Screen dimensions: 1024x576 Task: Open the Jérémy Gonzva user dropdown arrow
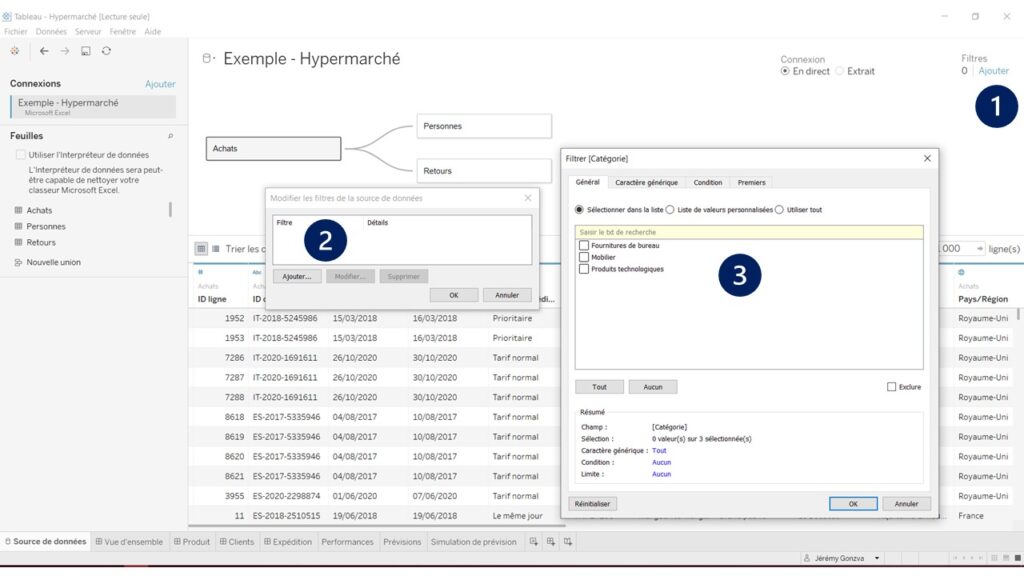coord(877,558)
